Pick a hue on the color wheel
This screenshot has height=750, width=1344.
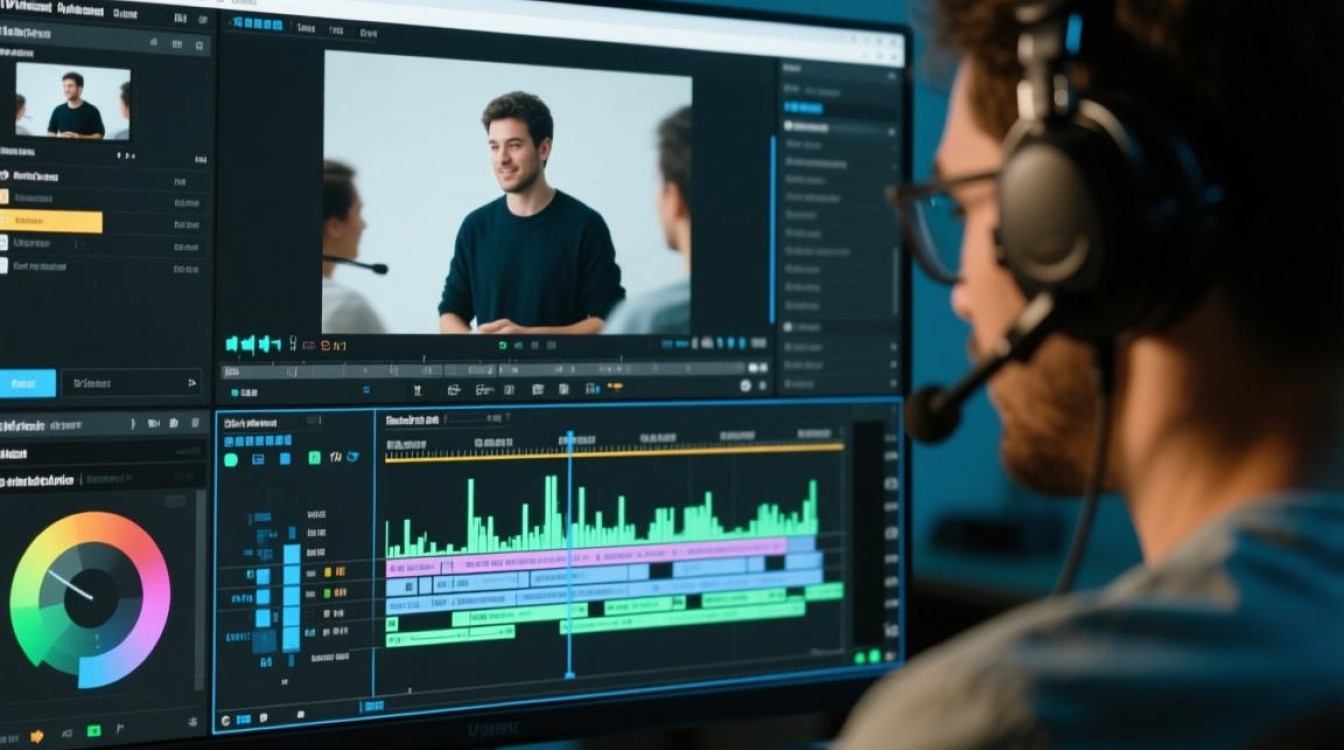(90, 599)
